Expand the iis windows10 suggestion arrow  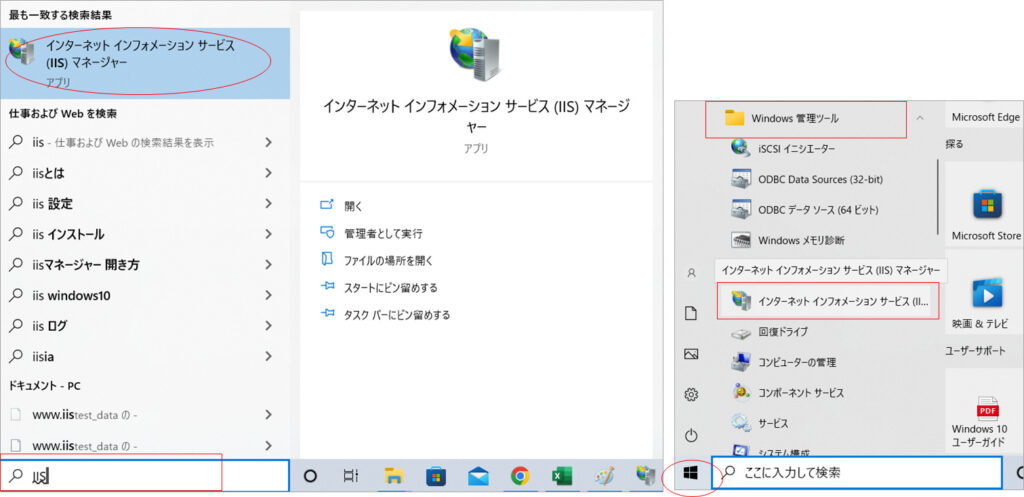pos(268,295)
